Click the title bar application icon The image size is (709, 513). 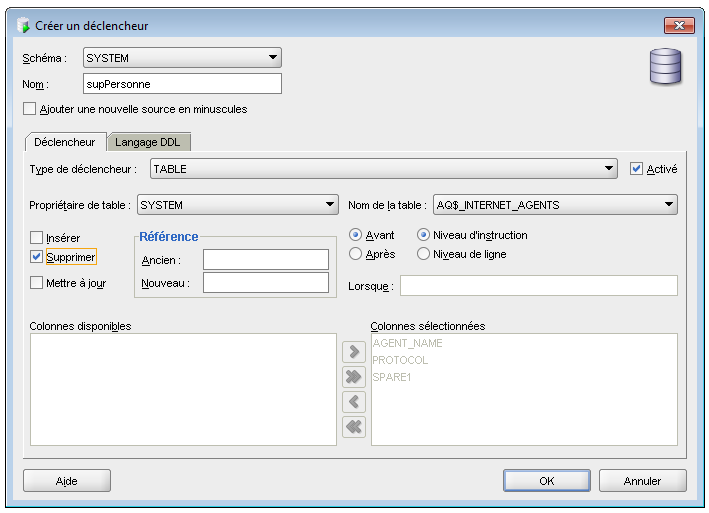[x=23, y=25]
